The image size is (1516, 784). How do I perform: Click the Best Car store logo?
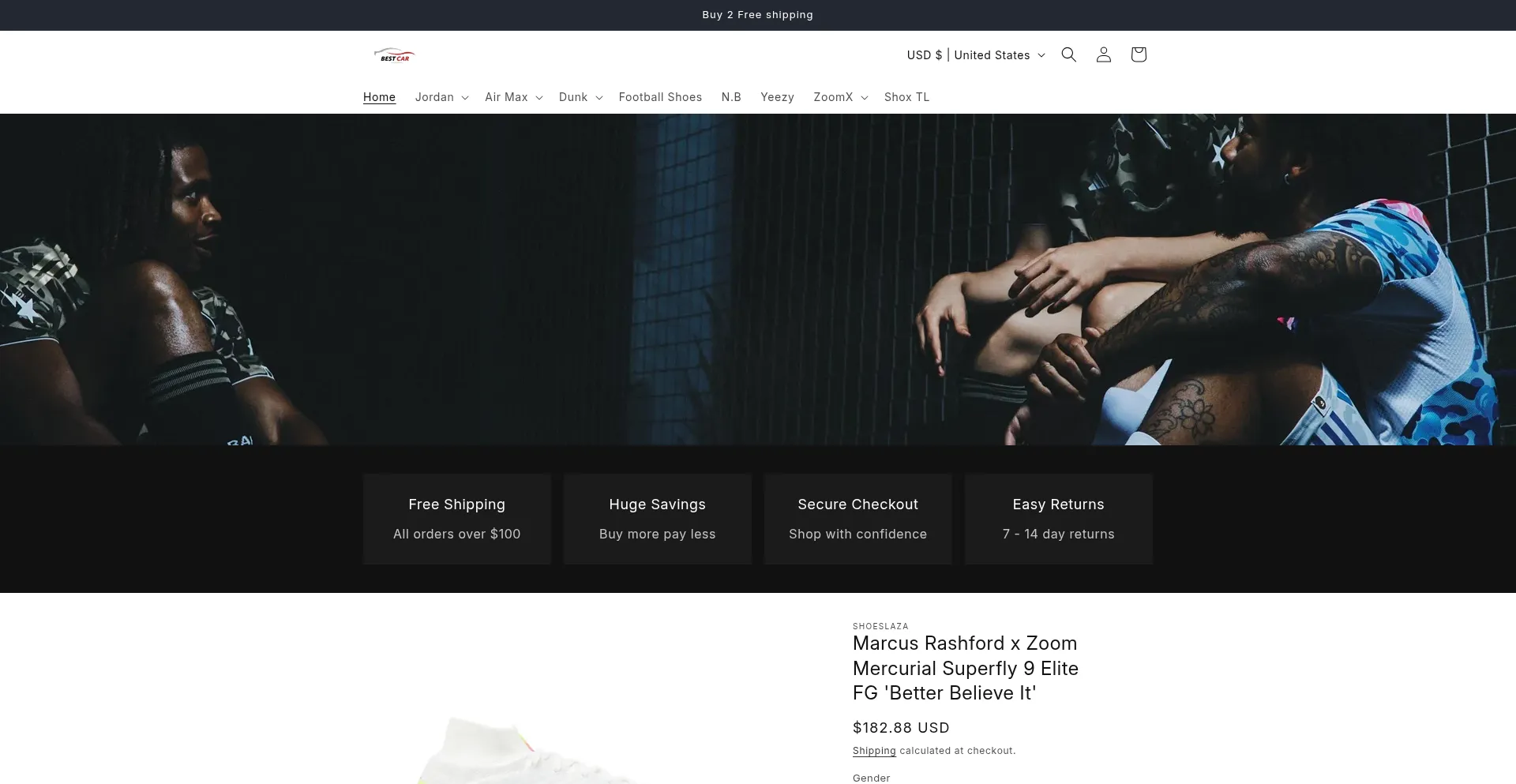click(x=394, y=55)
